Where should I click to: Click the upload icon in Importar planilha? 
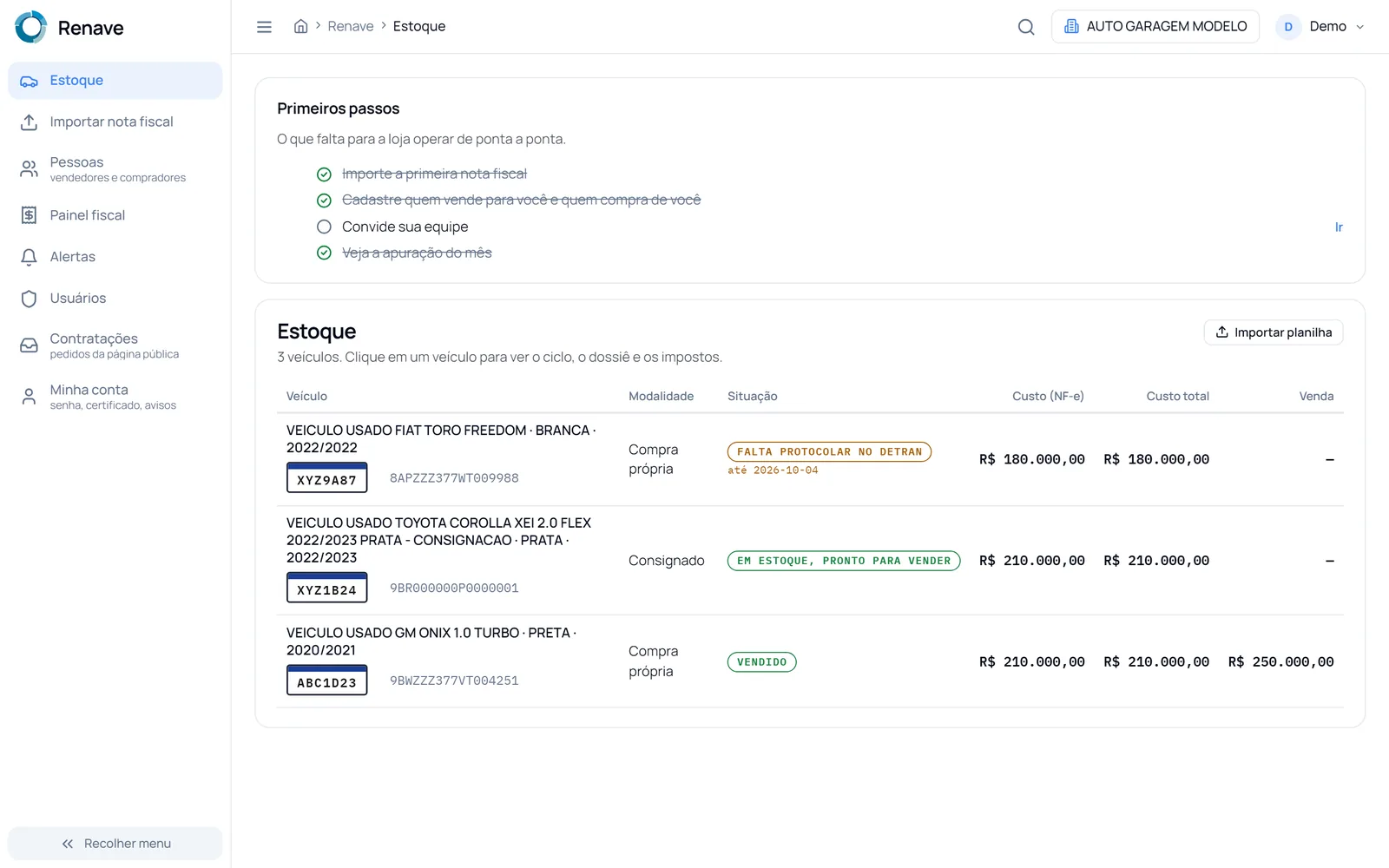click(x=1221, y=332)
